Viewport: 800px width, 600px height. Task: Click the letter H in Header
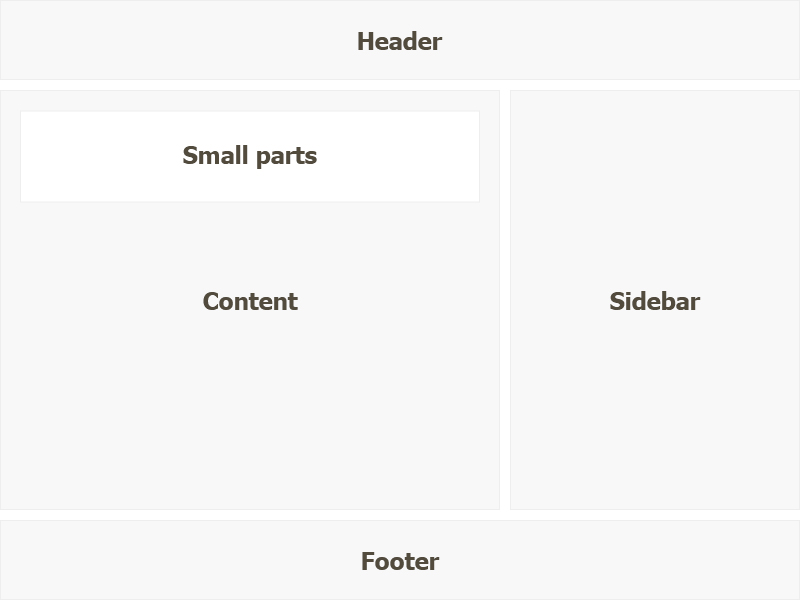coord(365,41)
